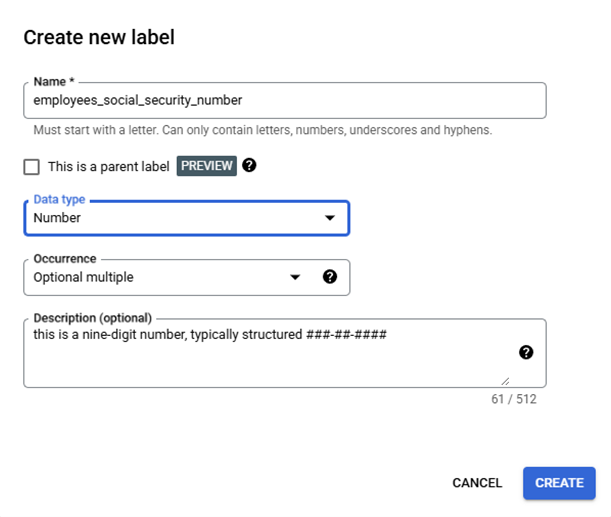Click the Description box resize handle
The height and width of the screenshot is (517, 611).
(504, 380)
